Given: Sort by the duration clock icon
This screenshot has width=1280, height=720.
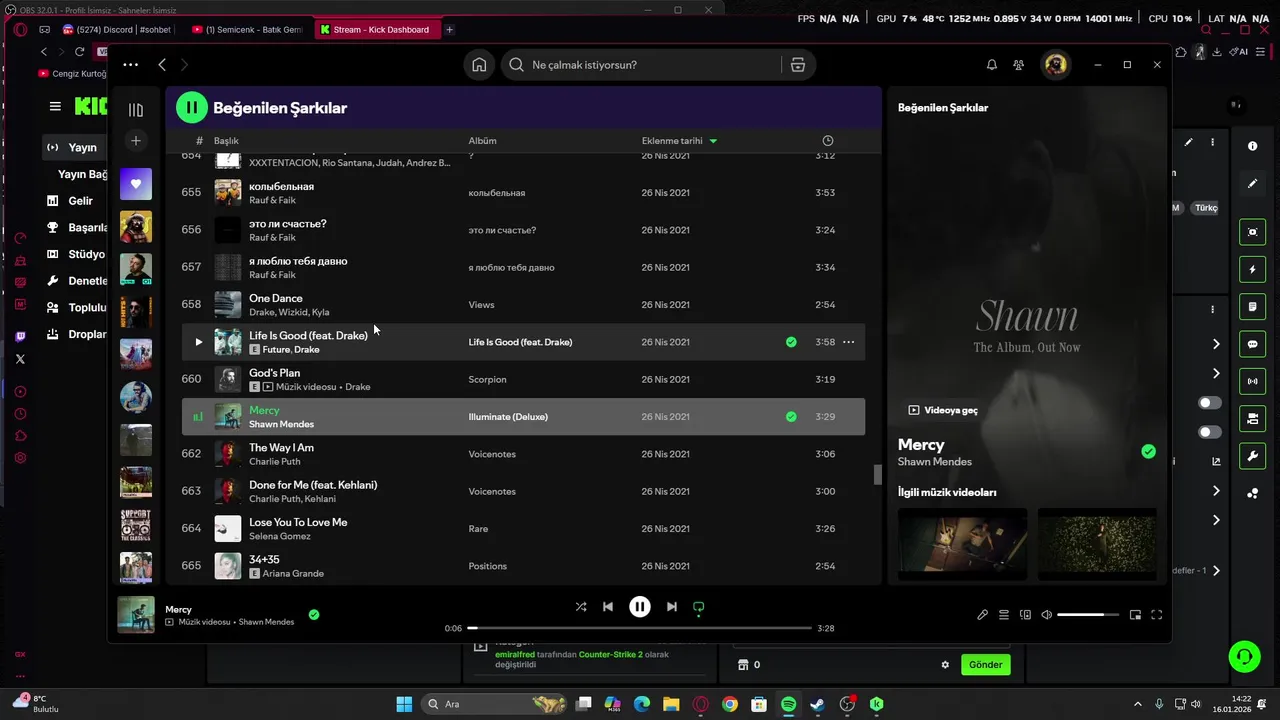Looking at the screenshot, I should tap(827, 141).
